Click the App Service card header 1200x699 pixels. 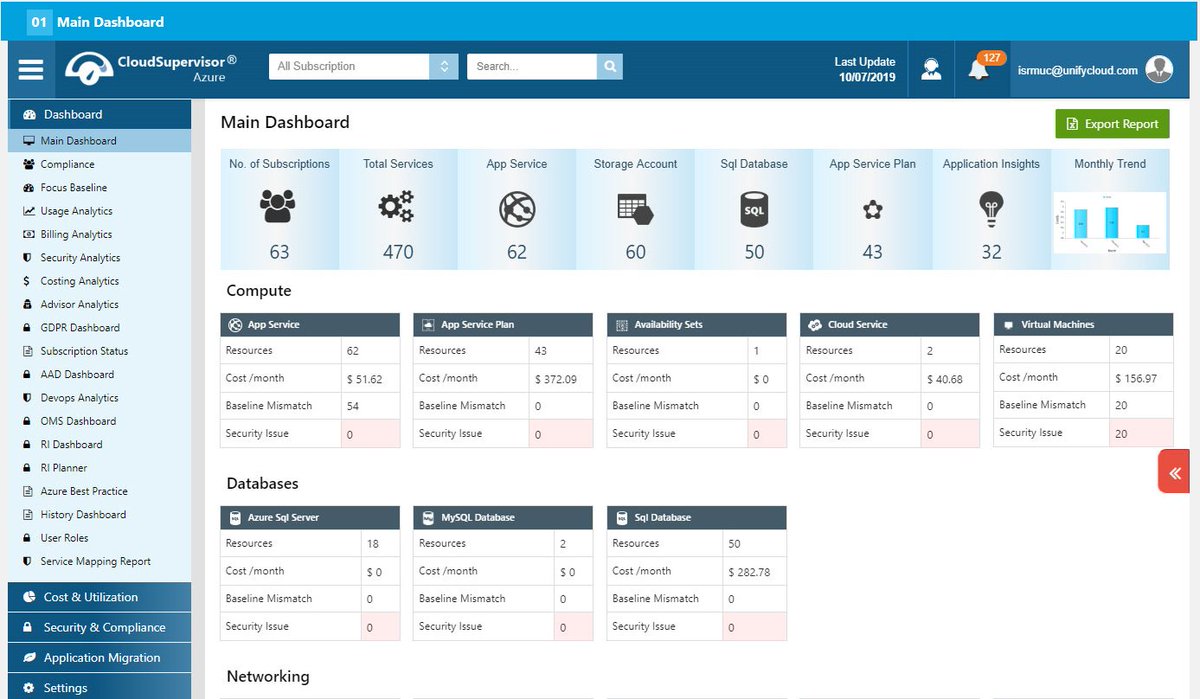(310, 325)
